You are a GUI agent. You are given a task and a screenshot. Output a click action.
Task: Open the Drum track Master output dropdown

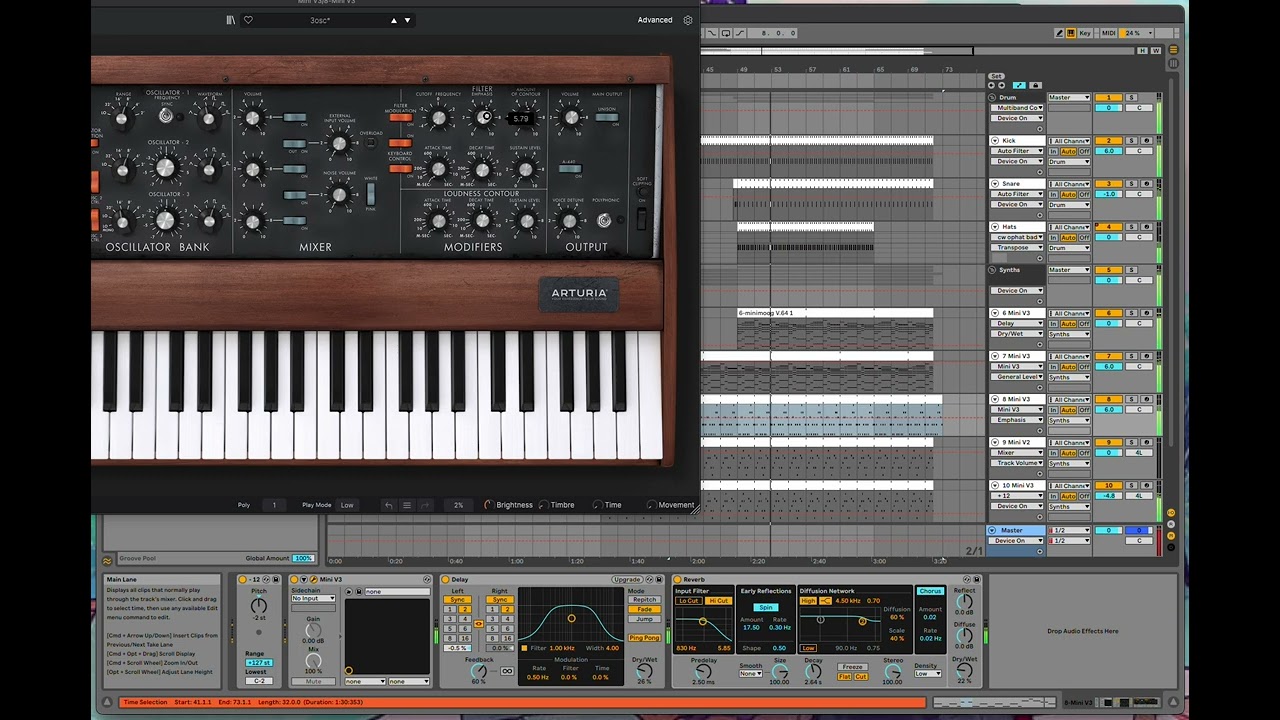(1068, 98)
